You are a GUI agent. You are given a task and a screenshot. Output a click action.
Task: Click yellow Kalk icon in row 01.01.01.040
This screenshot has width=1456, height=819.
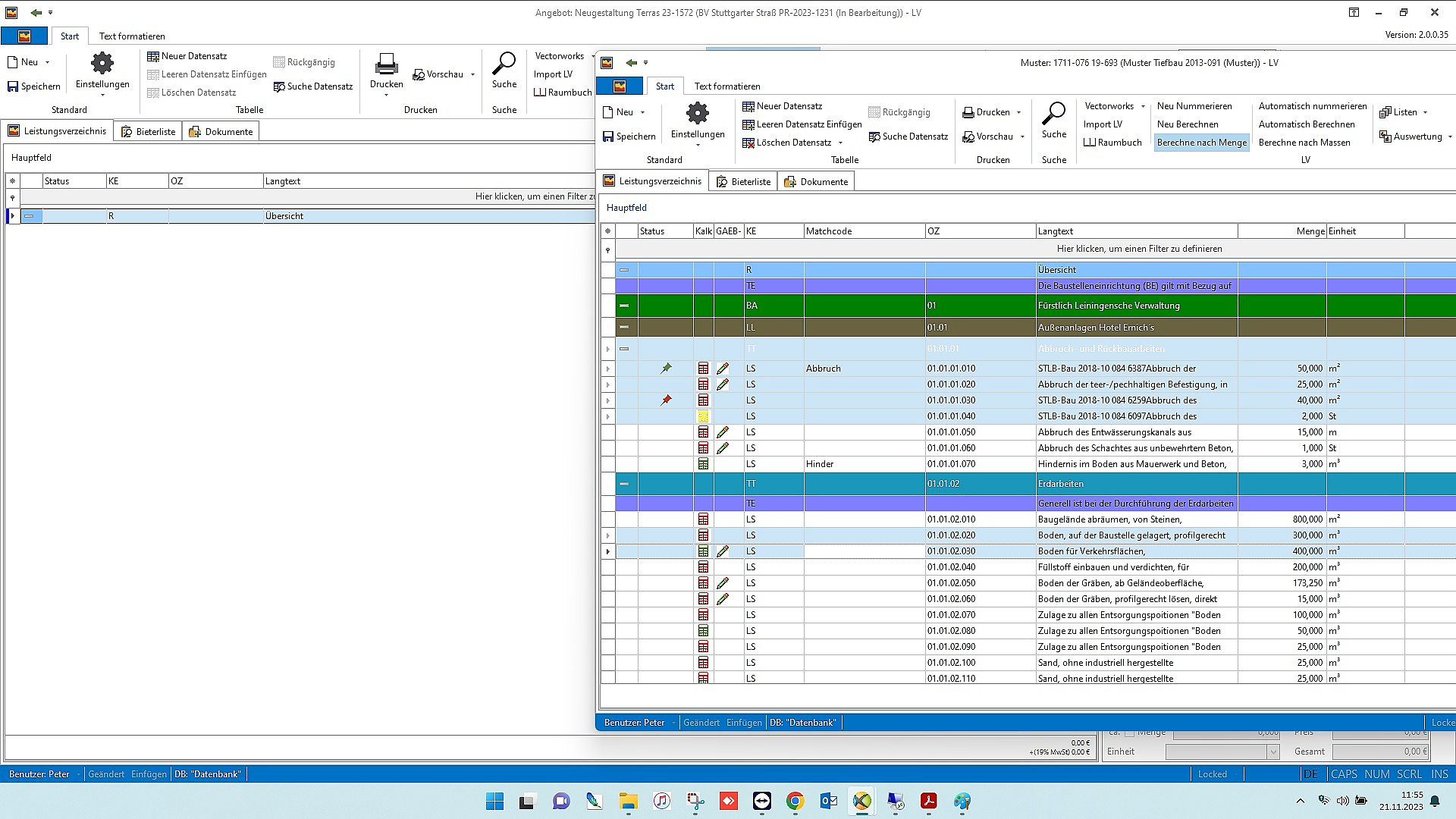703,416
